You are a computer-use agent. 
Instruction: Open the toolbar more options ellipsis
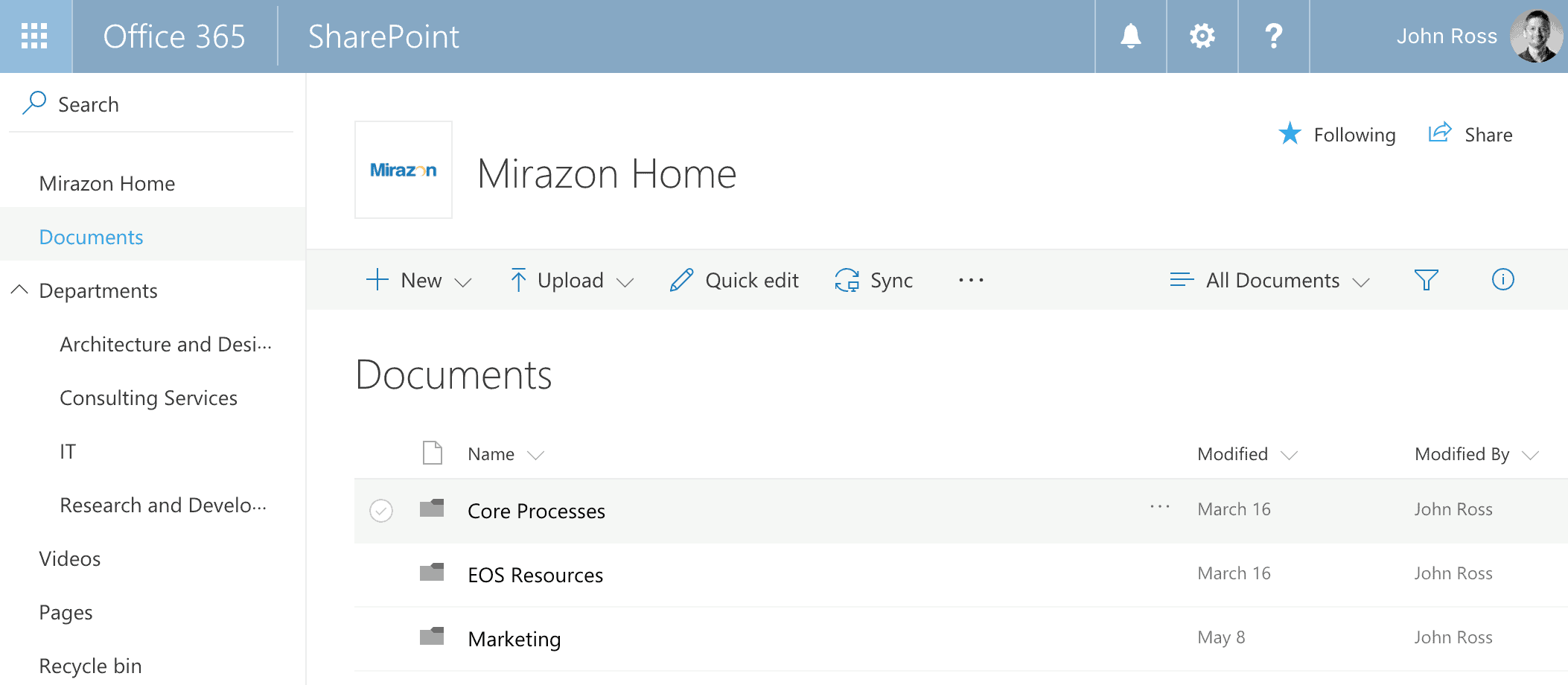[x=971, y=280]
